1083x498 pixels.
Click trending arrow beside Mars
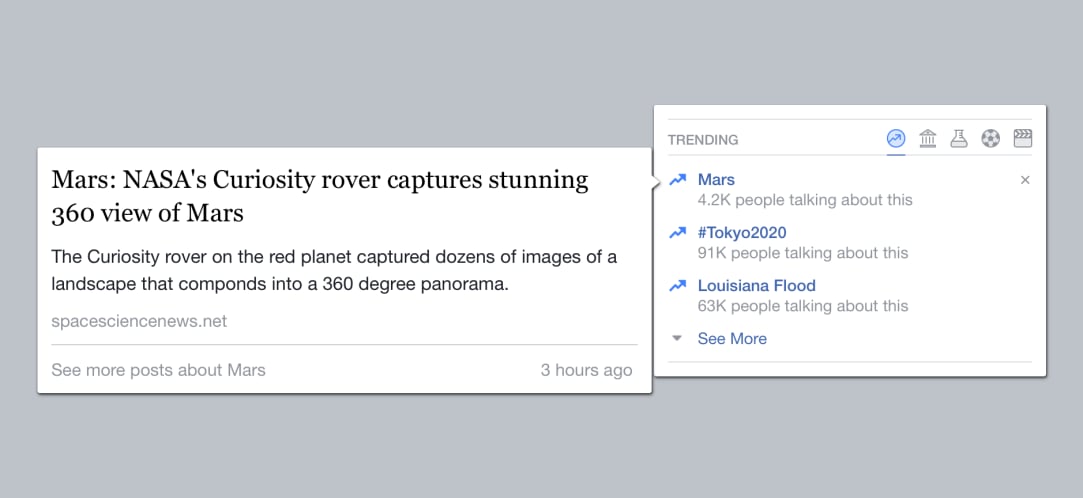tap(678, 180)
